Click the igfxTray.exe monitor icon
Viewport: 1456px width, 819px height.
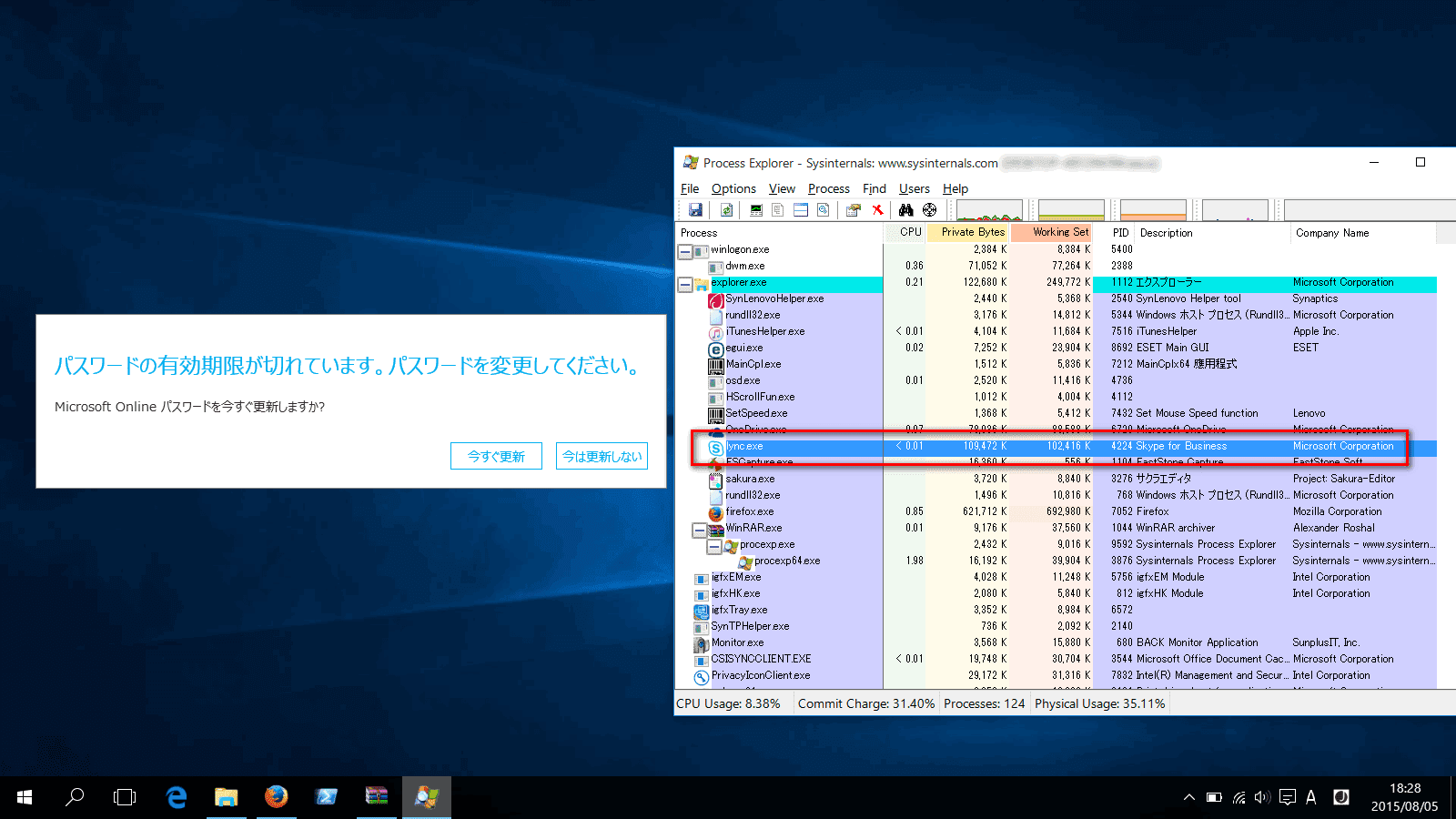point(702,611)
